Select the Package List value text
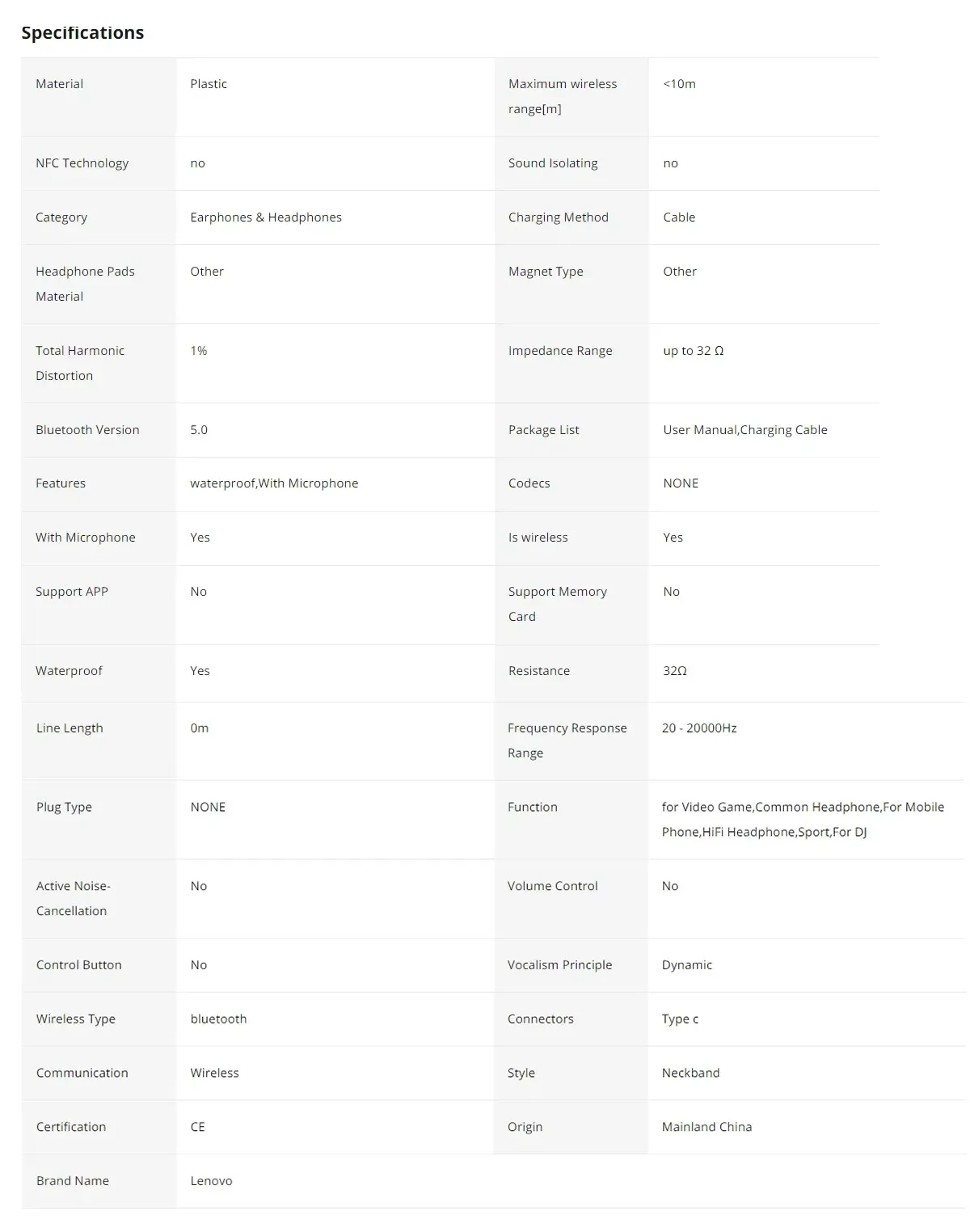Screen dimensions: 970x1232 [x=745, y=430]
